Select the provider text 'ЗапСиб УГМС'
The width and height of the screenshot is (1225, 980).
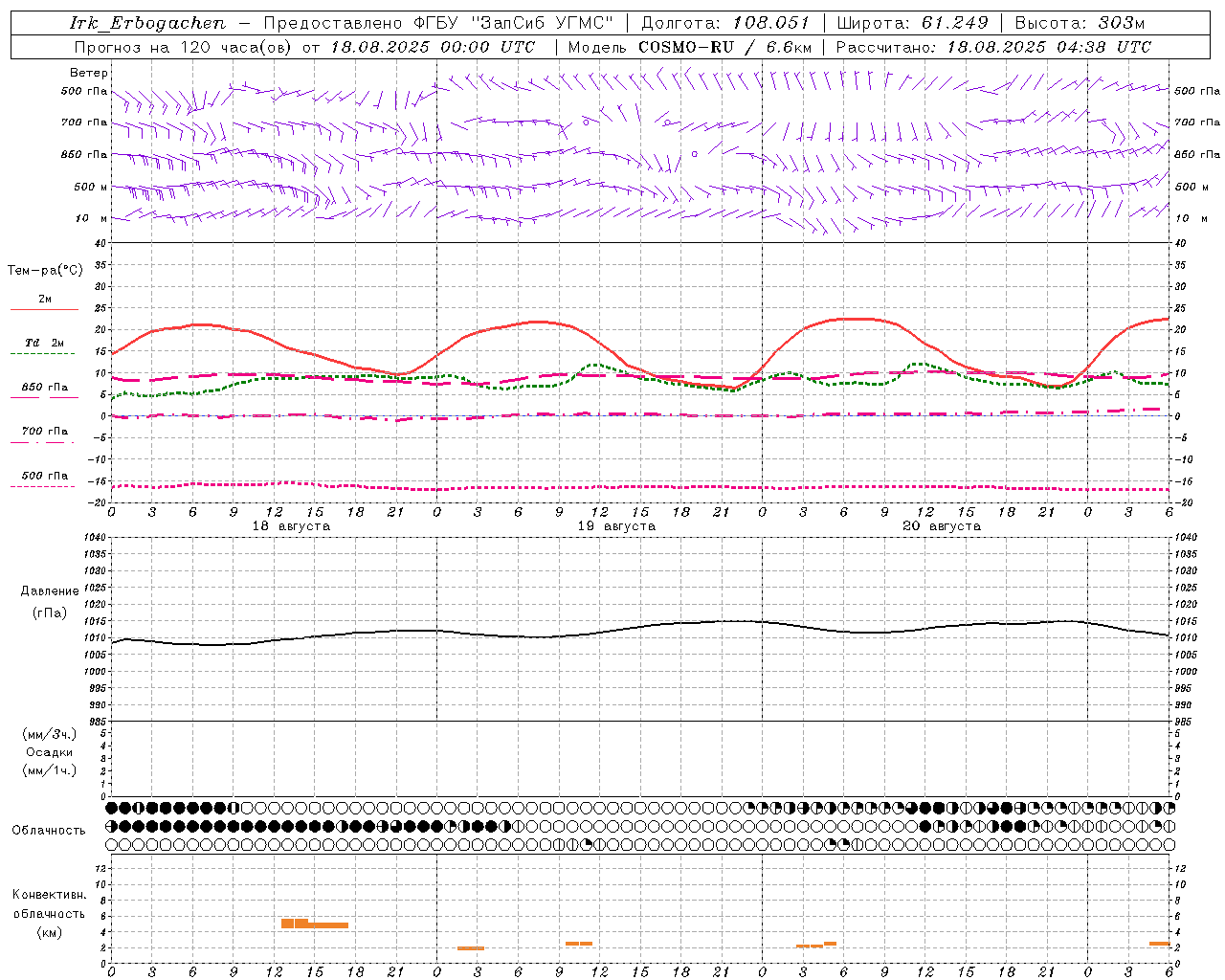[x=542, y=23]
